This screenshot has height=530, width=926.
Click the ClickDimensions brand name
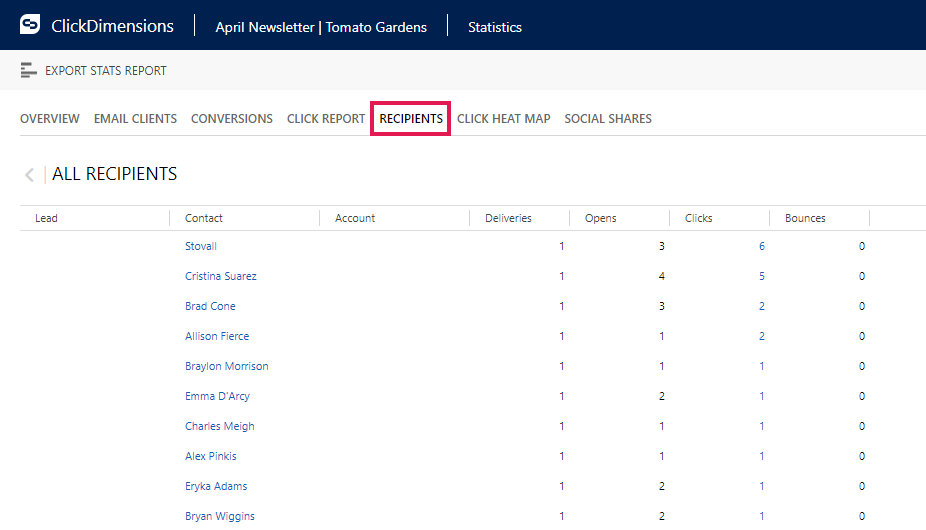coord(112,26)
